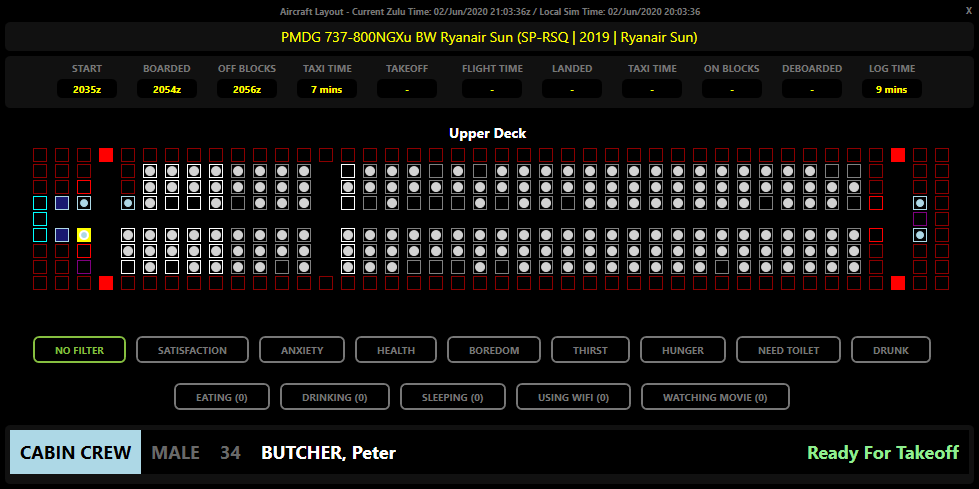Image resolution: width=979 pixels, height=489 pixels.
Task: Select the cyan square in the cockpit center aisle
Action: [x=40, y=219]
